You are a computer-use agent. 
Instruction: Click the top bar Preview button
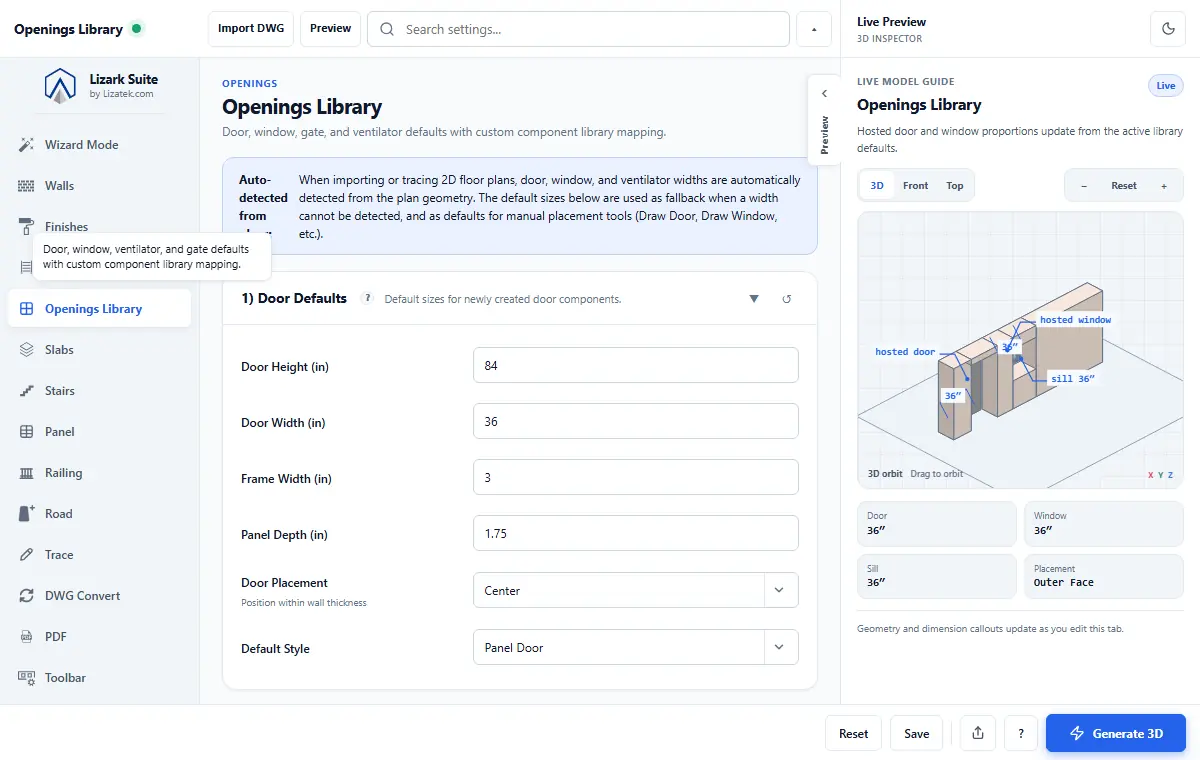pos(330,29)
